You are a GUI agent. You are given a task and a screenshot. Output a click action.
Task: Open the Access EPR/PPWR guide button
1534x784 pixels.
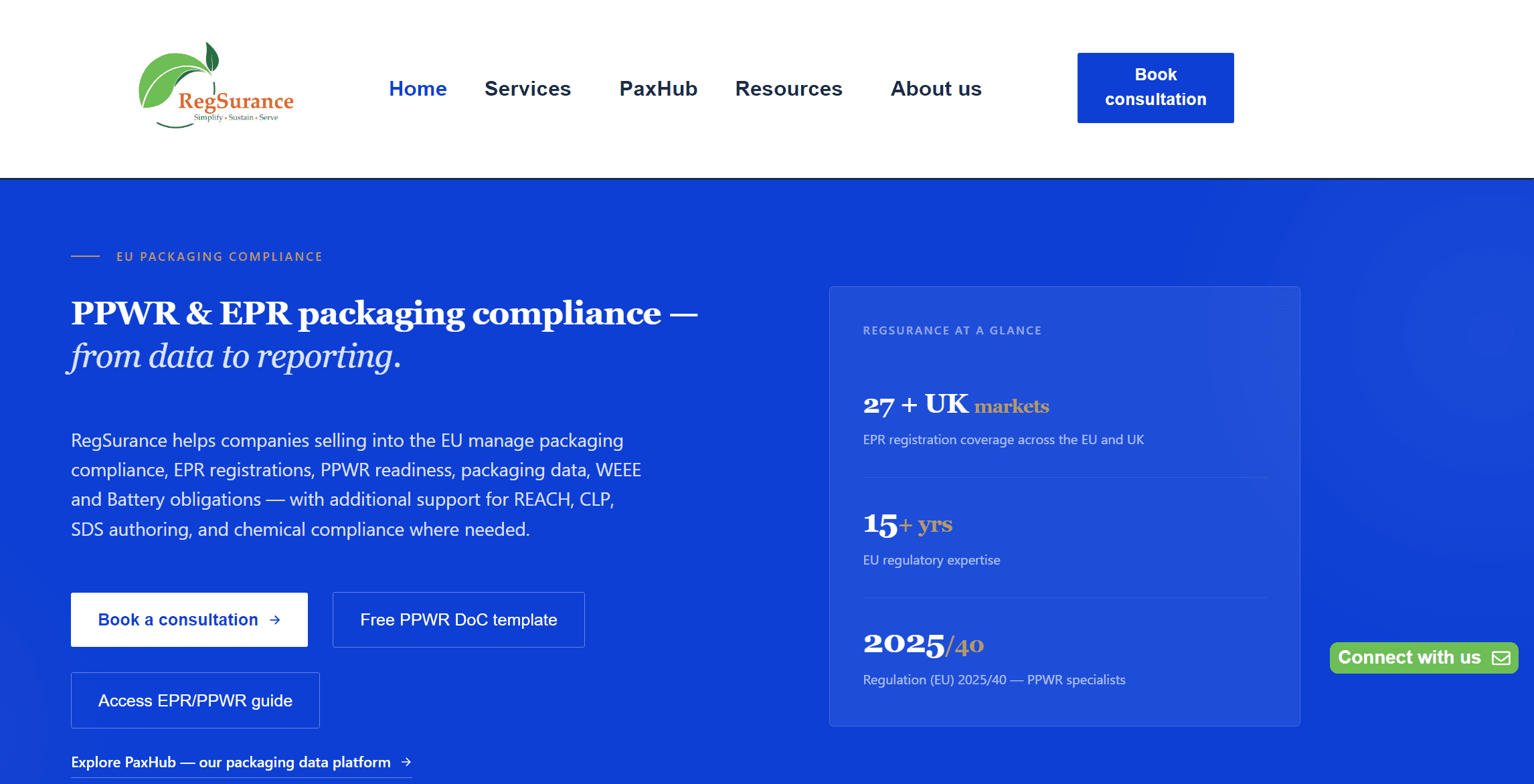click(x=195, y=700)
